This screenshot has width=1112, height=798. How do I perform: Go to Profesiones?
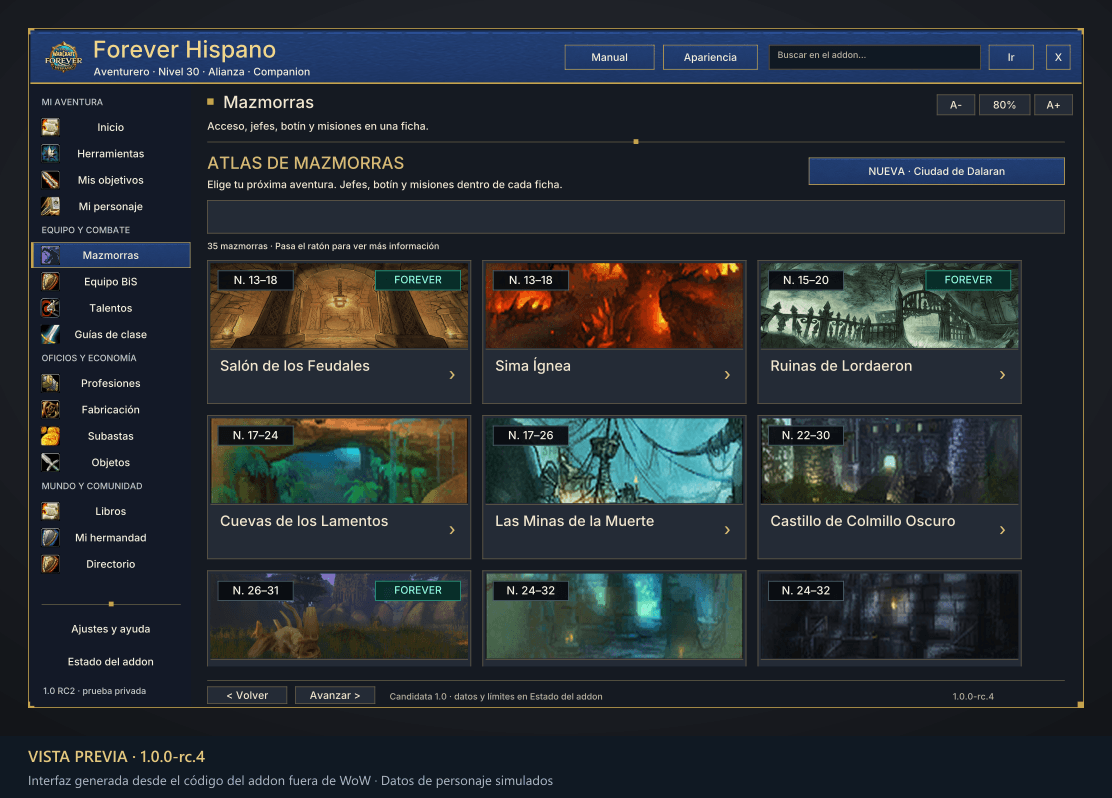pos(111,383)
